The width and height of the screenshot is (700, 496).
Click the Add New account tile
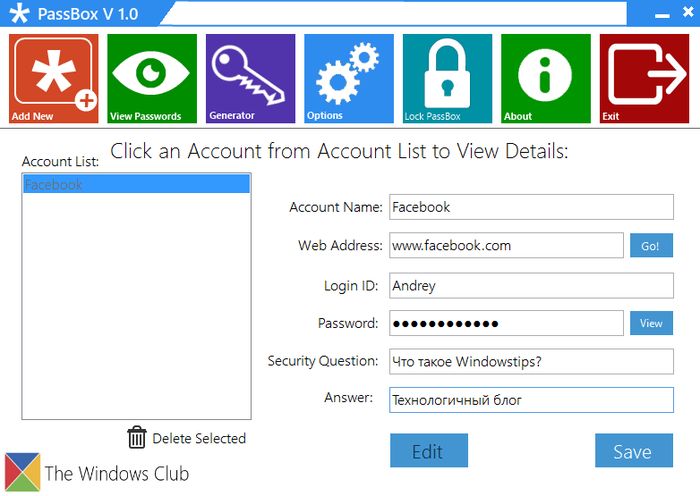pyautogui.click(x=54, y=79)
